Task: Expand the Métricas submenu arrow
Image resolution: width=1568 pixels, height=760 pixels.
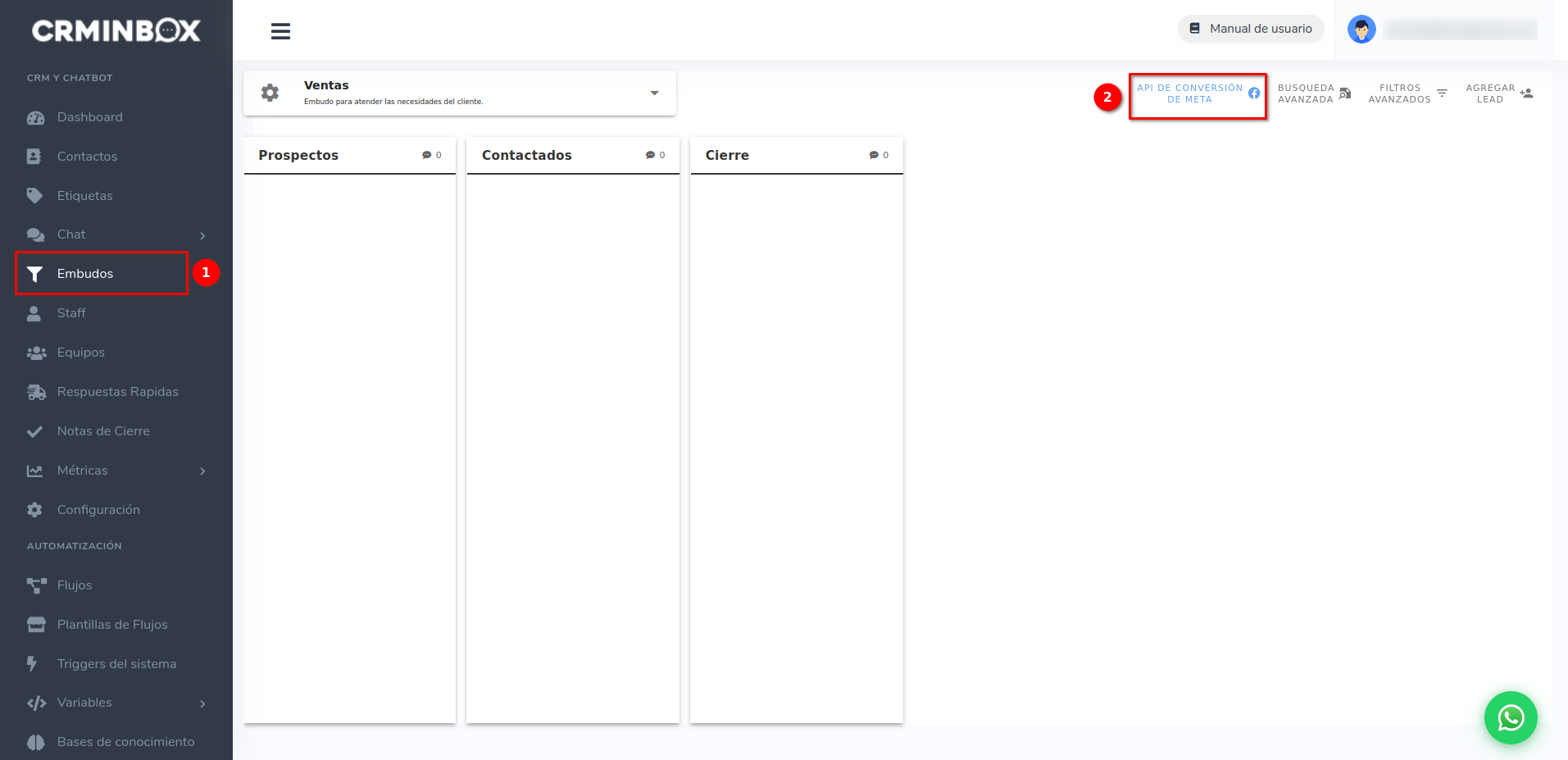Action: pyautogui.click(x=202, y=471)
